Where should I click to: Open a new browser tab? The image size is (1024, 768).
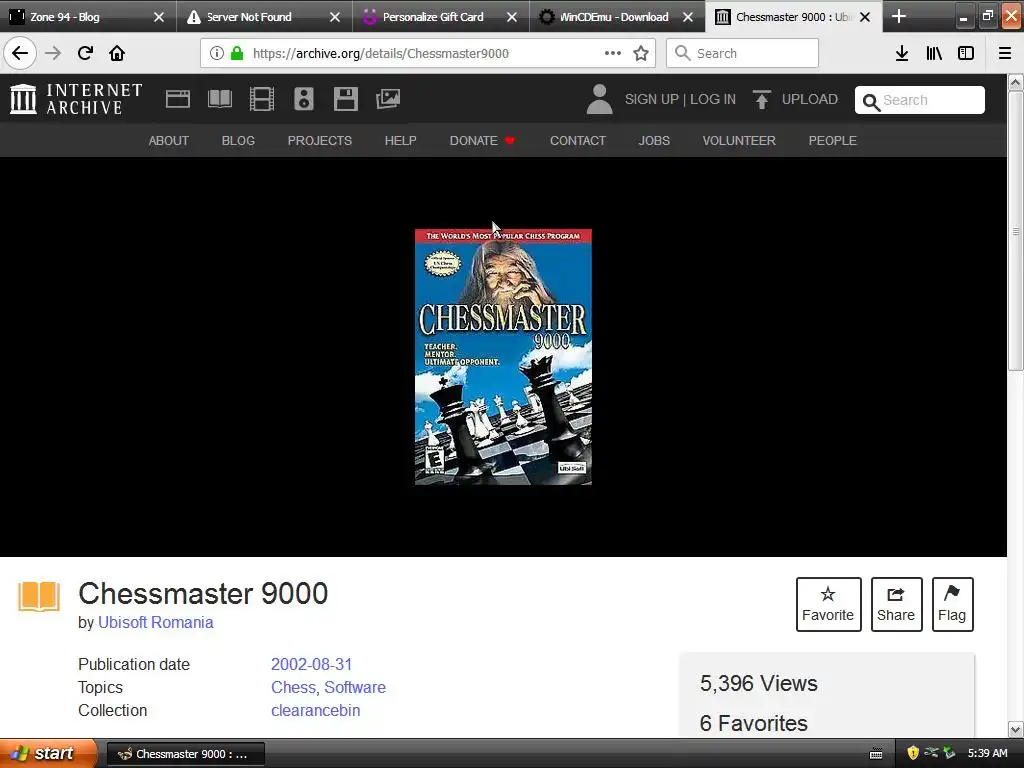click(899, 16)
